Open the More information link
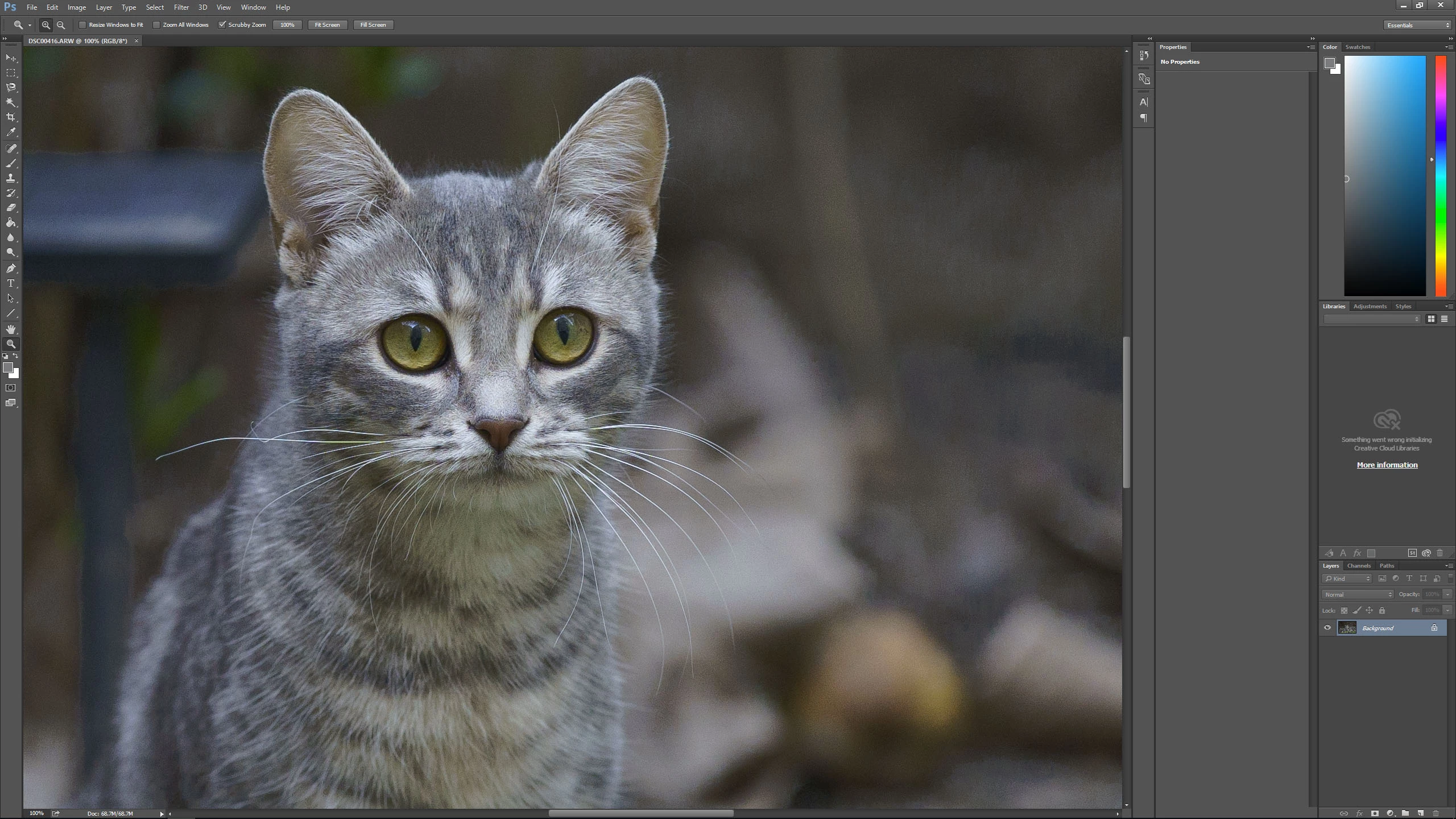Screen dimensions: 1456x819 pyautogui.click(x=1387, y=465)
